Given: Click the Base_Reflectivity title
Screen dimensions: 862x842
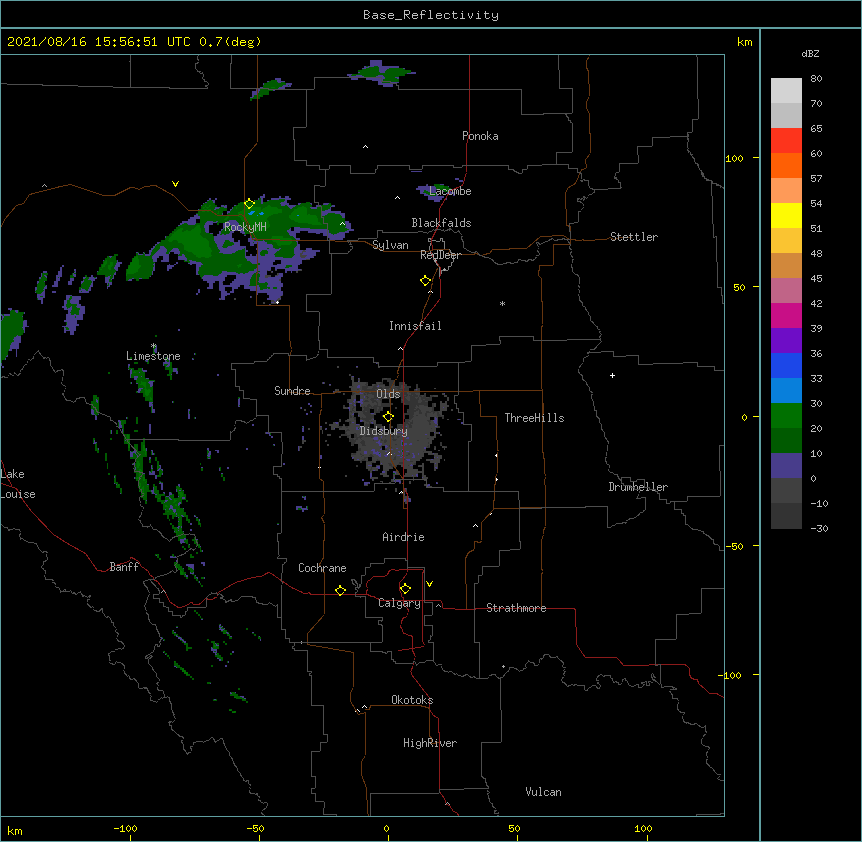Looking at the screenshot, I should point(431,15).
